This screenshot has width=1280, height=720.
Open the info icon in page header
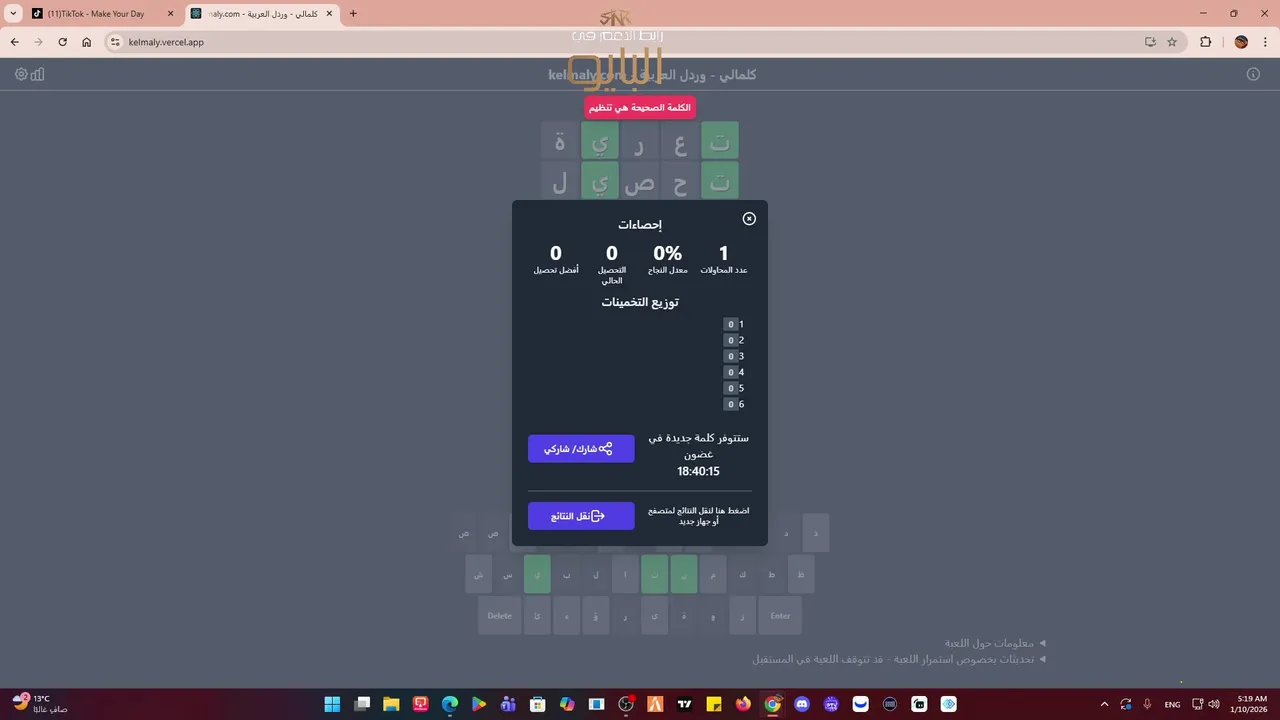pyautogui.click(x=1253, y=74)
